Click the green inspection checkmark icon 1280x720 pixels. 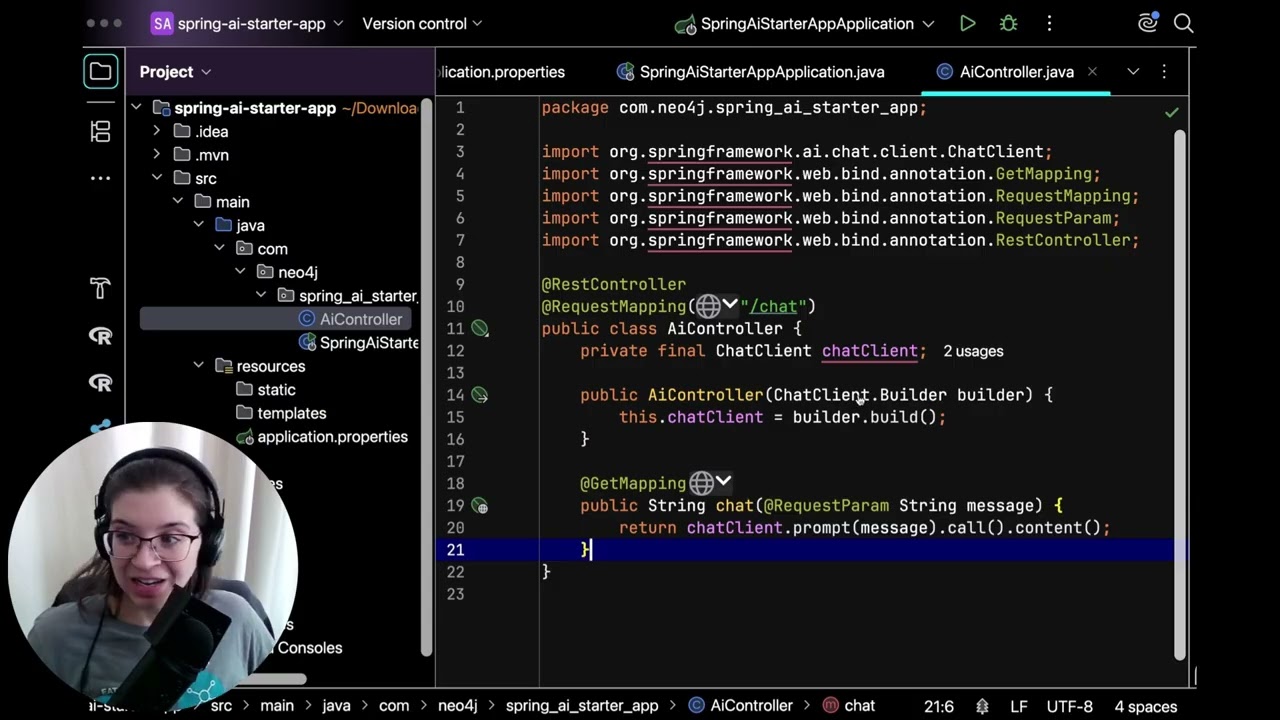[x=1171, y=112]
